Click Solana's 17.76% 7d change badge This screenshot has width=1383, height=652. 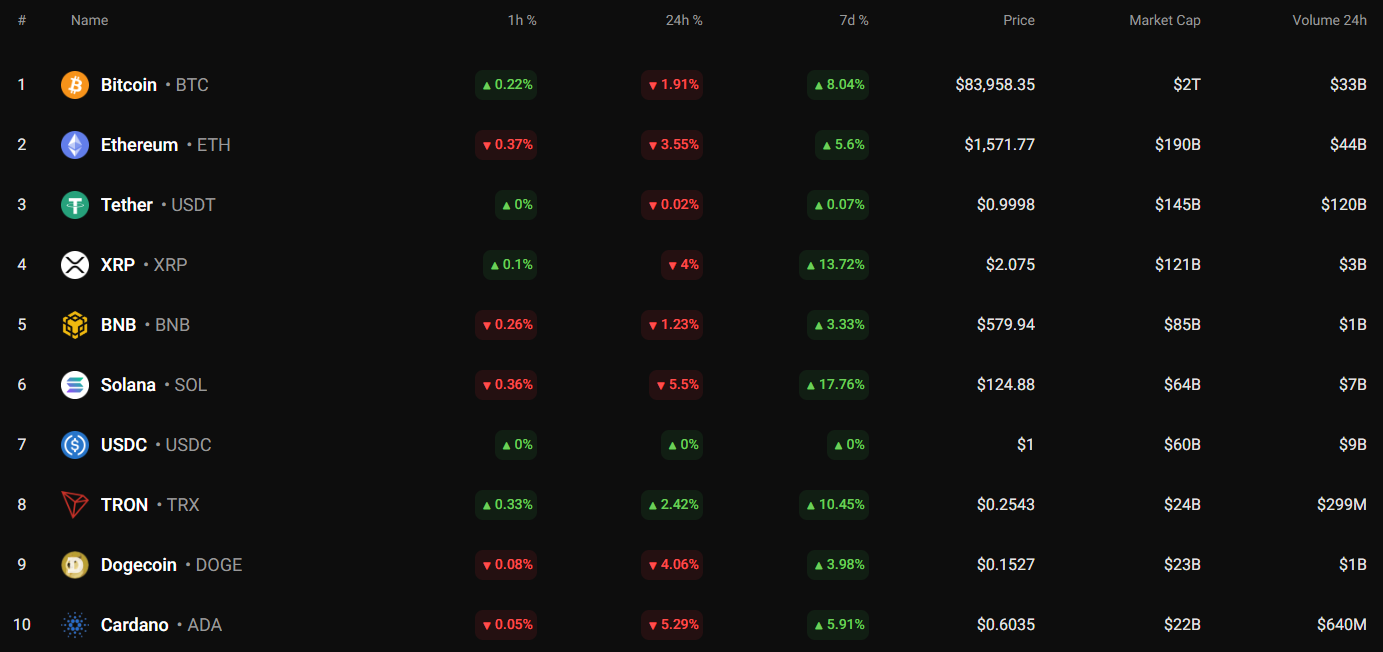coord(834,385)
